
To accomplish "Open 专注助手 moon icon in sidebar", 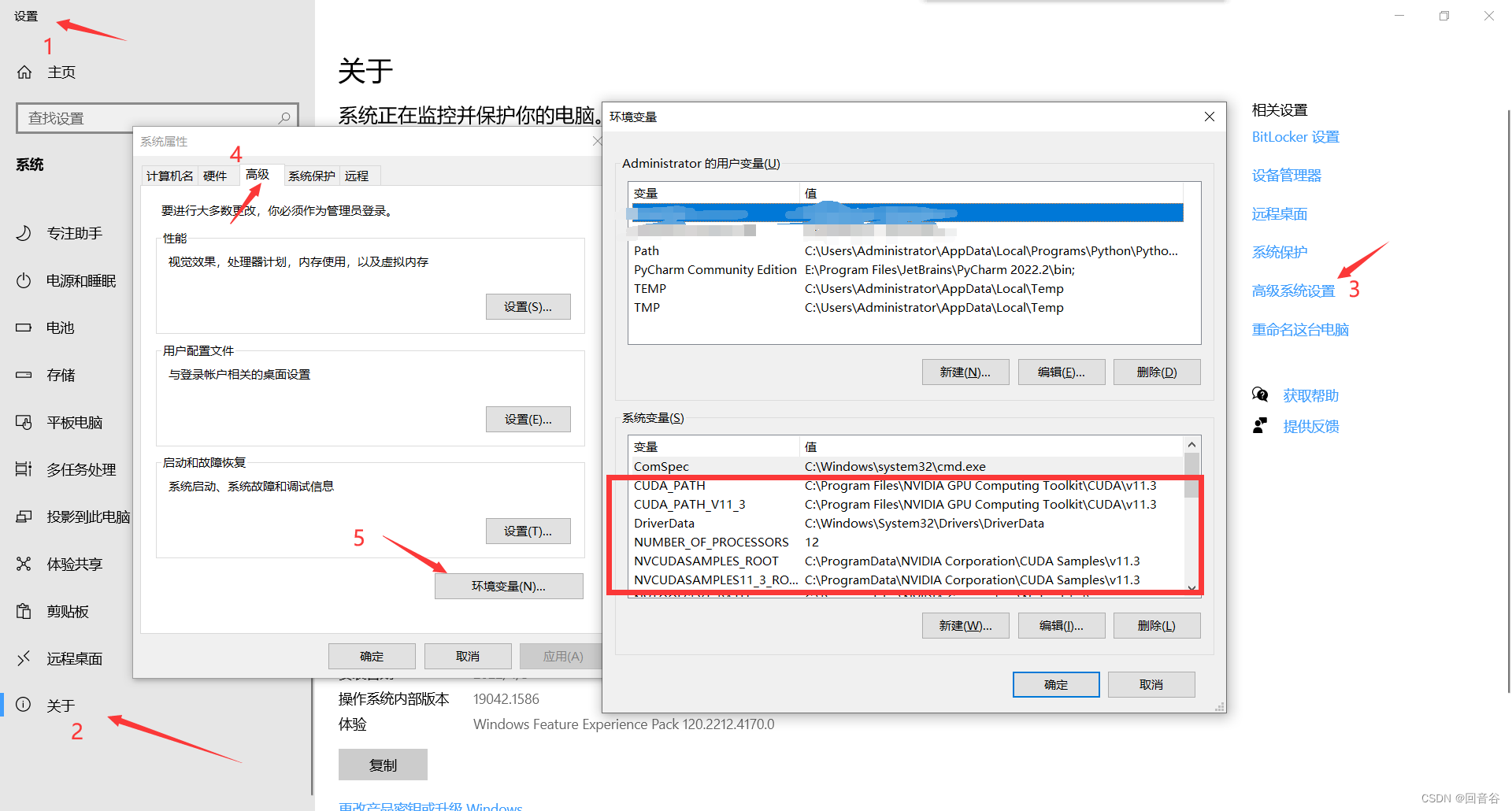I will [24, 233].
